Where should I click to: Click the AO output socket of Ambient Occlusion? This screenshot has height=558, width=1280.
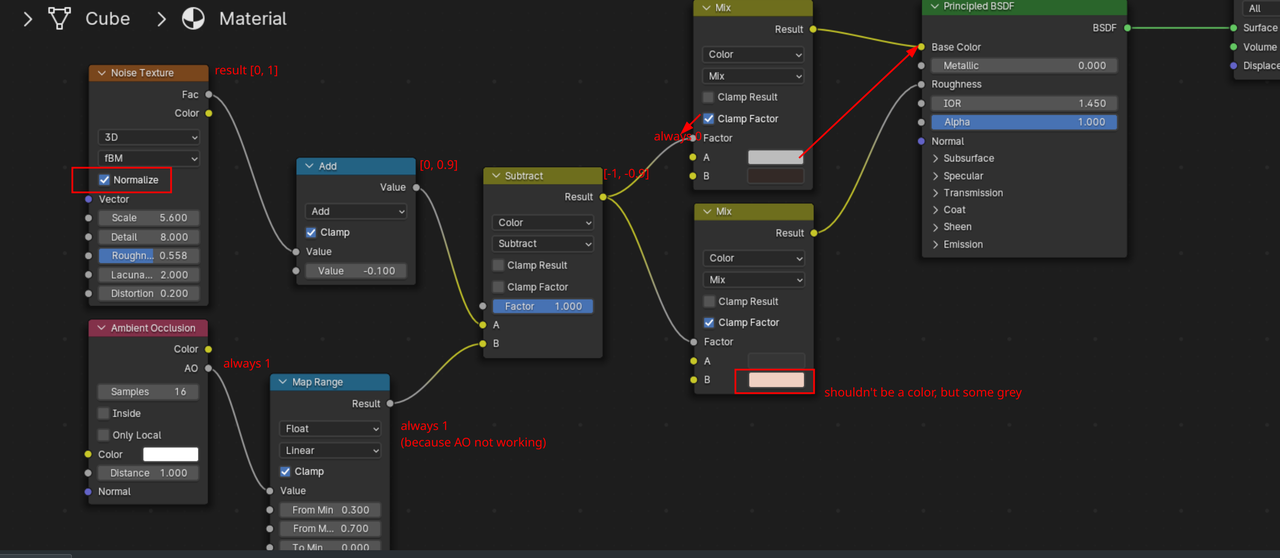(x=209, y=368)
